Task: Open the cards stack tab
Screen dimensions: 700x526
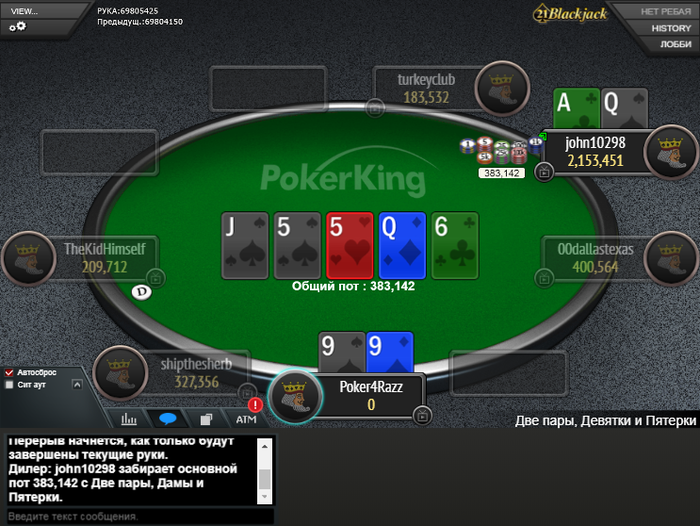Action: tap(206, 419)
